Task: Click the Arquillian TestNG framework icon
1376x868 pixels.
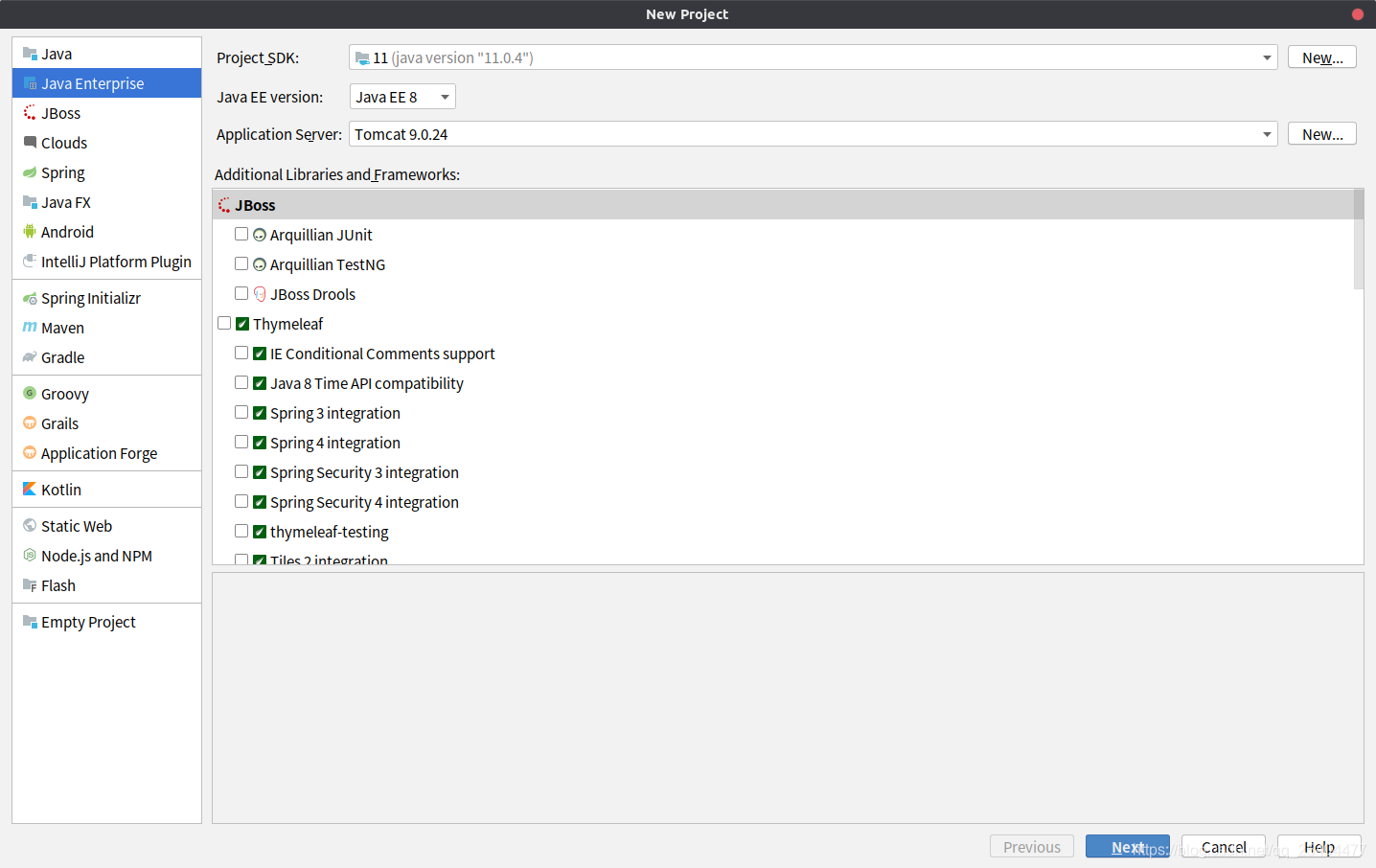Action: [260, 264]
